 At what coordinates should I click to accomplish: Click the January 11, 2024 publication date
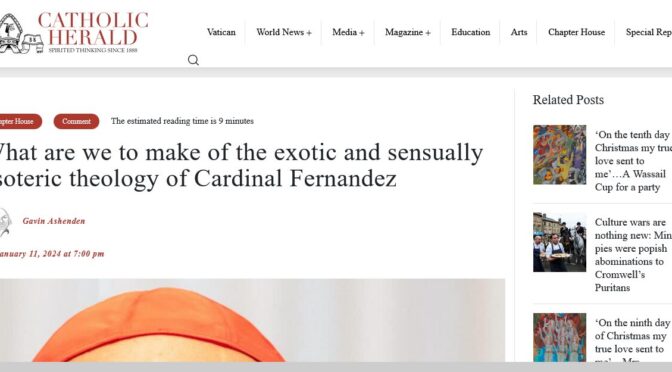(52, 254)
